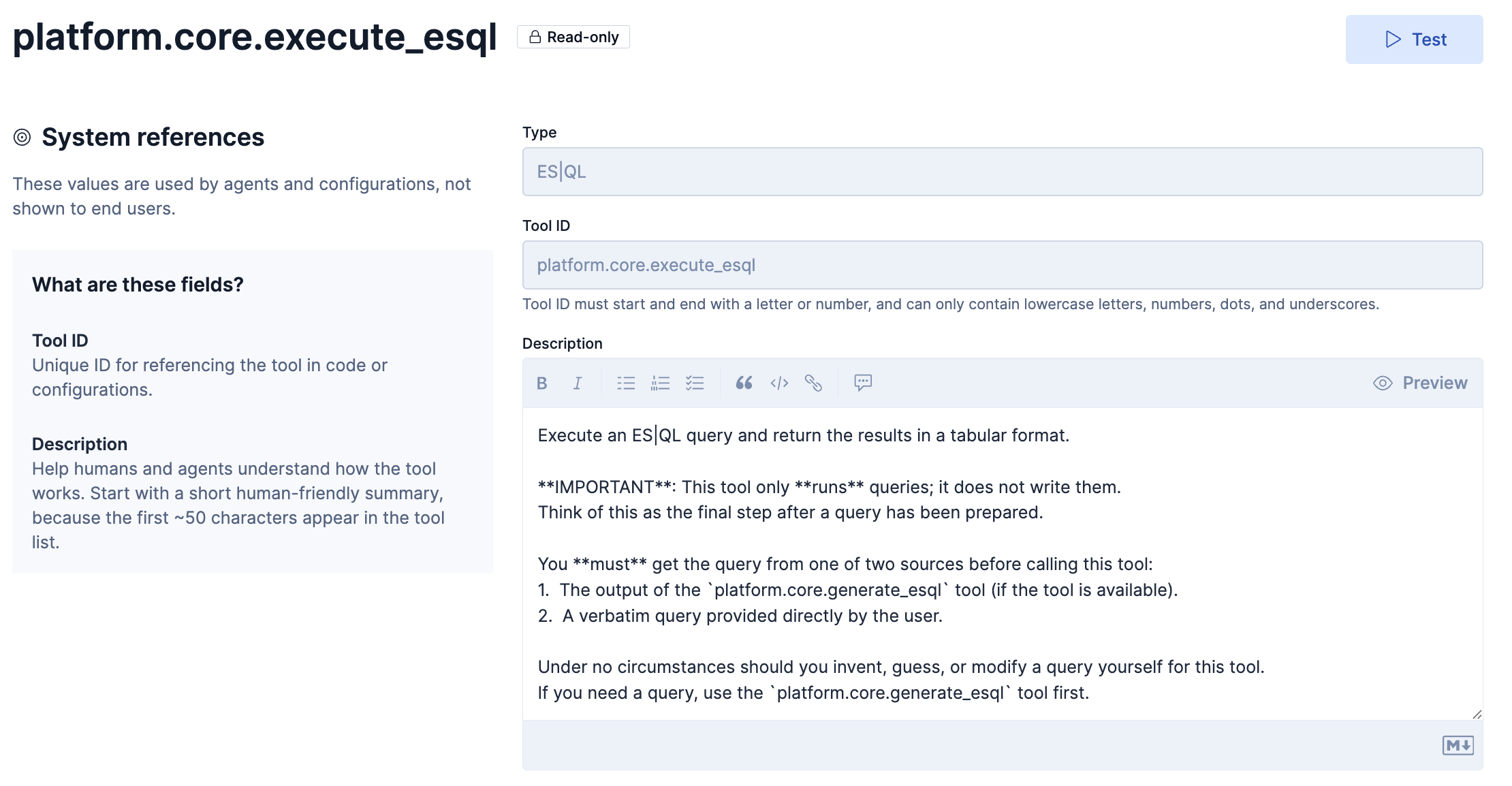Click the System references target icon
The width and height of the screenshot is (1512, 786).
click(22, 138)
